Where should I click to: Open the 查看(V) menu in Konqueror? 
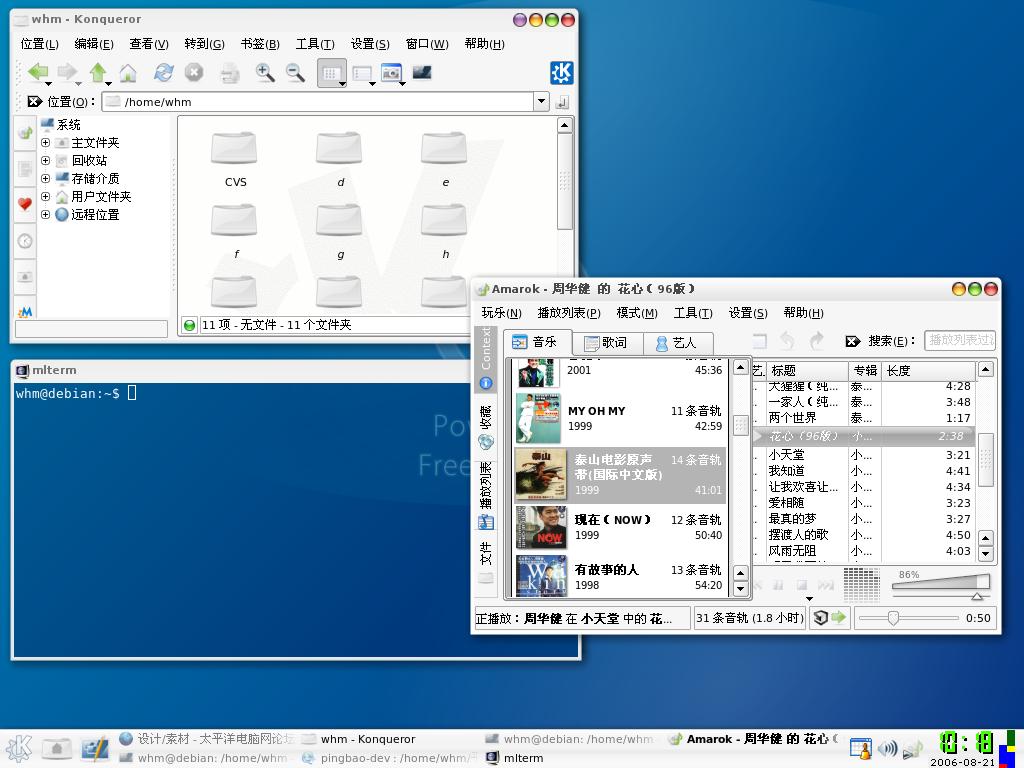pyautogui.click(x=149, y=44)
